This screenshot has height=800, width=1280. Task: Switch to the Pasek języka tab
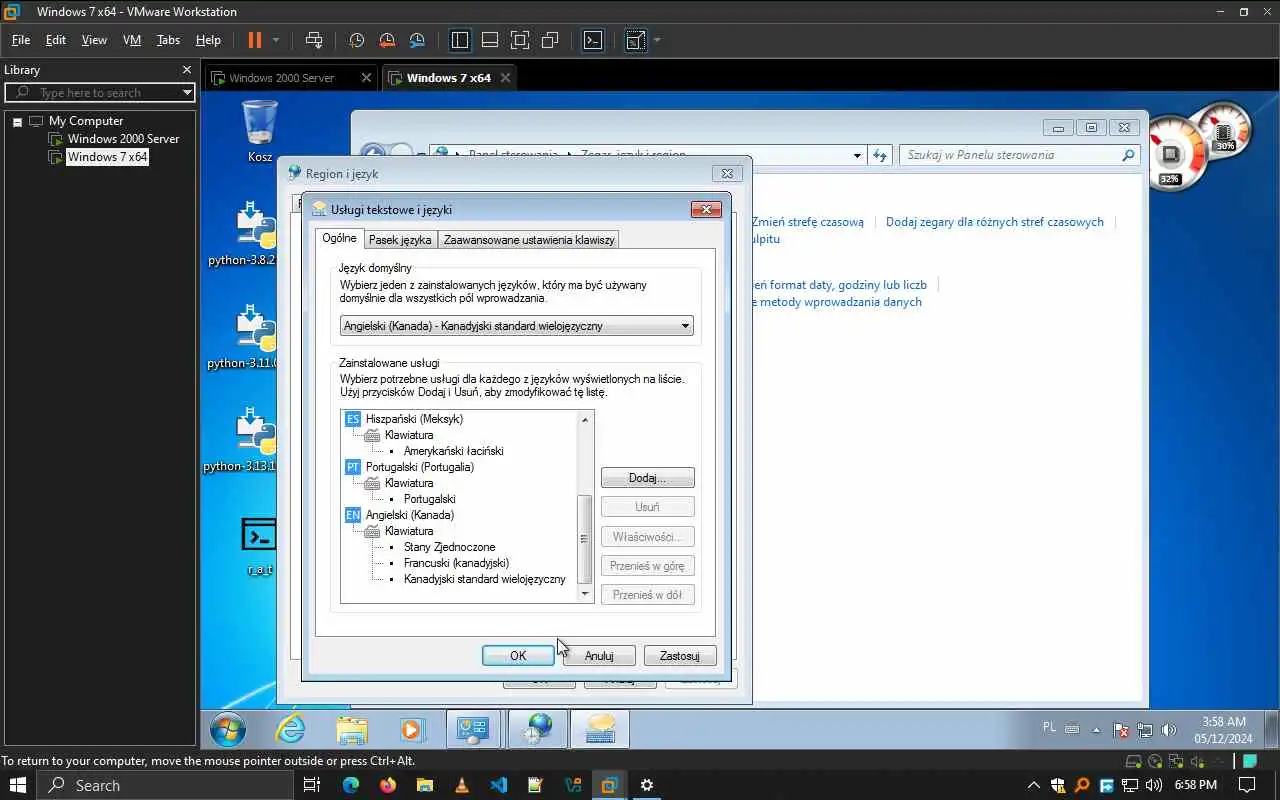pyautogui.click(x=400, y=240)
